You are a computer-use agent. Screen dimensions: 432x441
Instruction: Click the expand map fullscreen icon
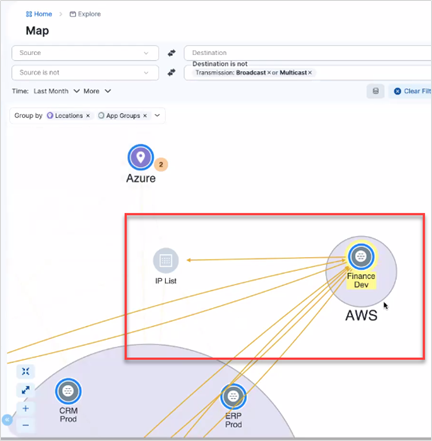click(x=26, y=390)
